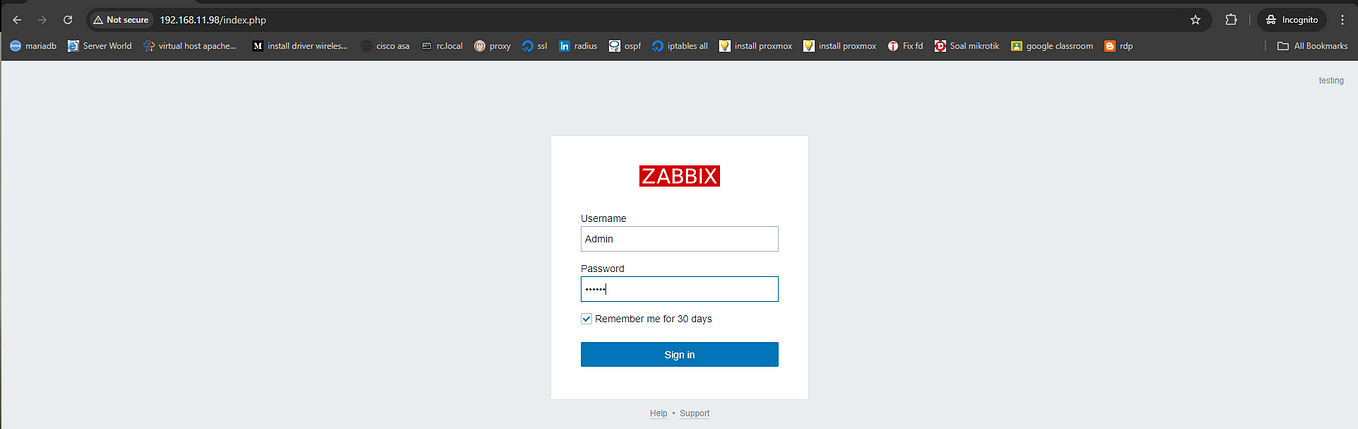Viewport: 1358px width, 429px height.
Task: Uncheck Remember me for 30 days
Action: click(587, 319)
